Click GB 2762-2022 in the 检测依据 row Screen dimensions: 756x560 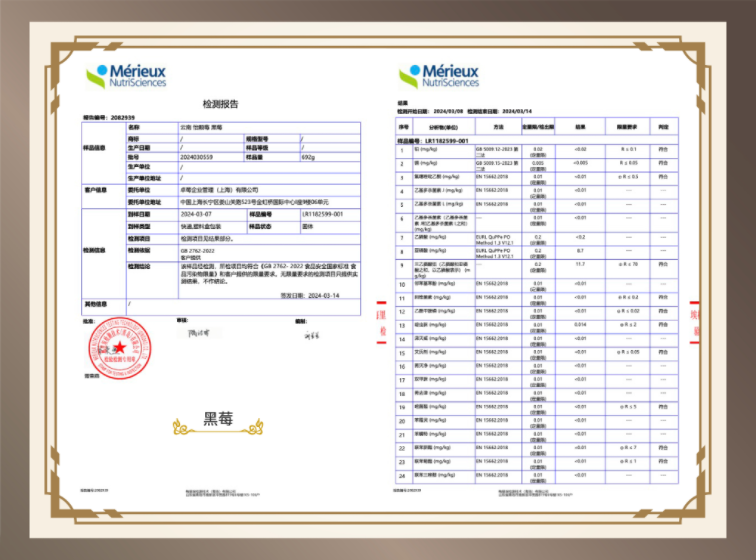click(197, 251)
